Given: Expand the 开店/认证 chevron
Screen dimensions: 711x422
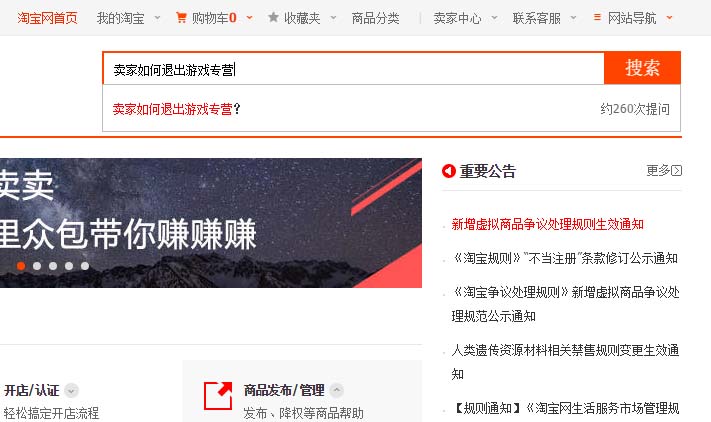Looking at the screenshot, I should (71, 390).
